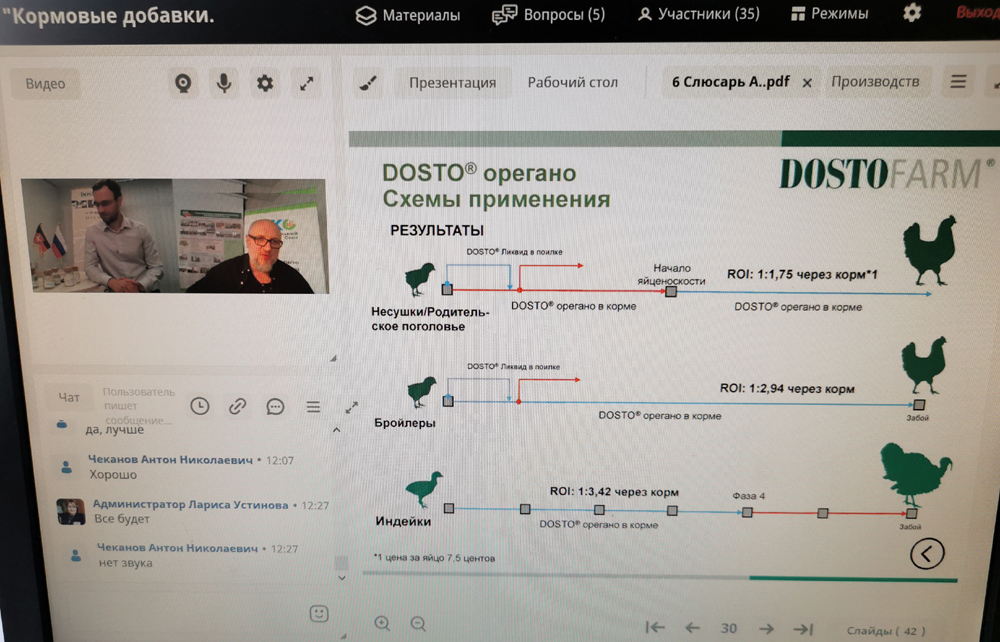Viewport: 1000px width, 642px height.
Task: Click Чеканов Антон Николаевич at 12:27
Action: coord(177,548)
